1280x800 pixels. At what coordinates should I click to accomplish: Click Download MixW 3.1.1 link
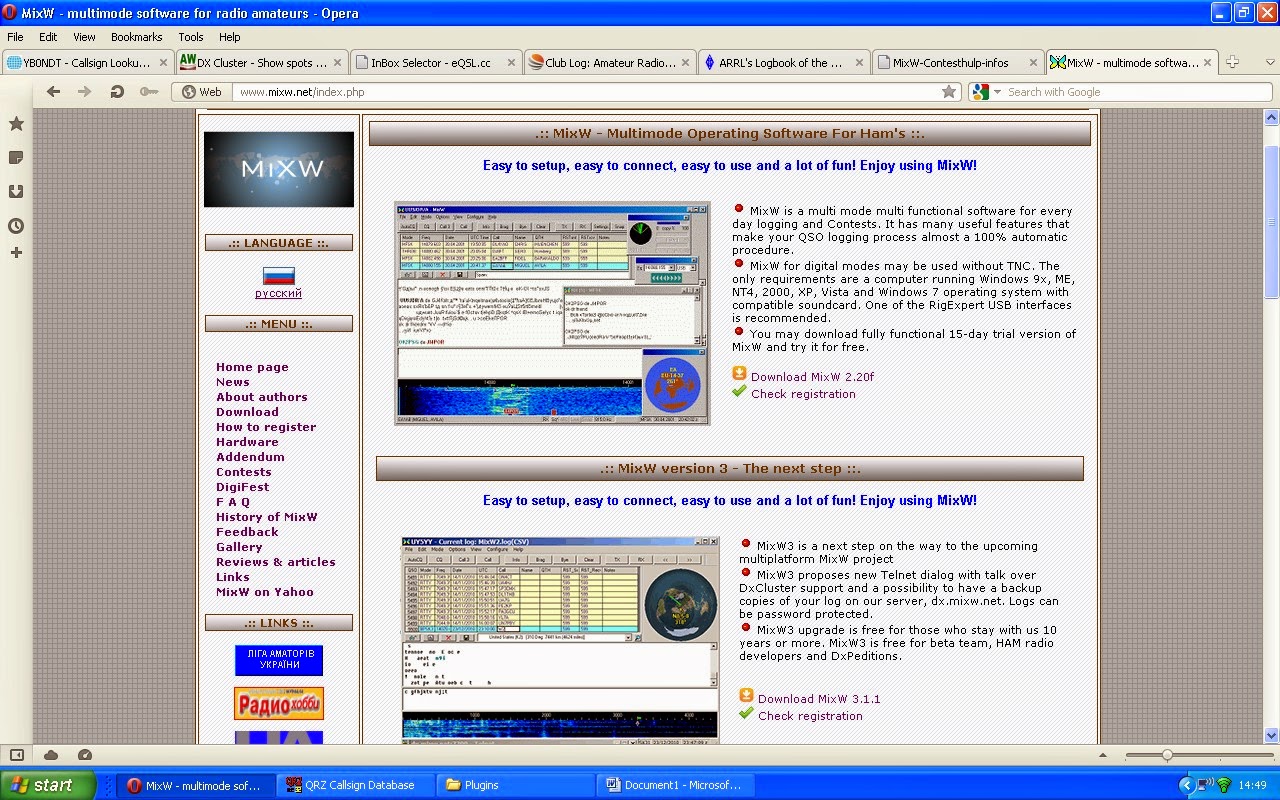[x=819, y=699]
